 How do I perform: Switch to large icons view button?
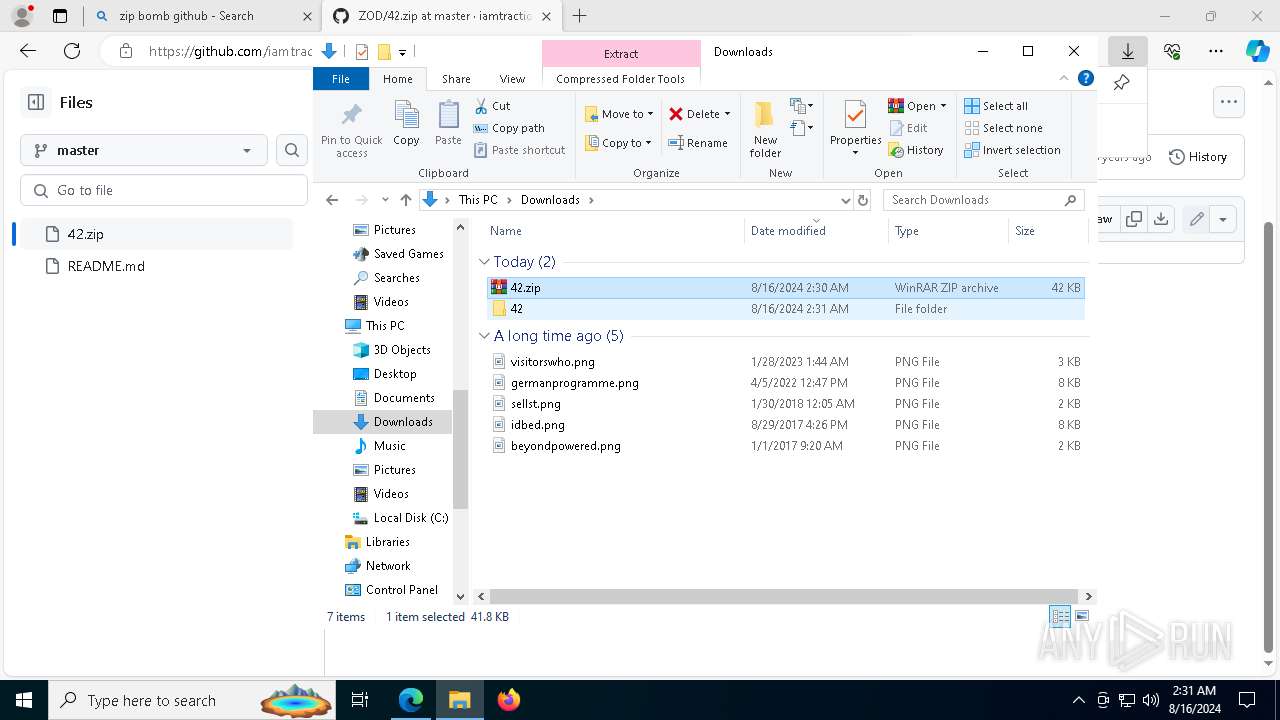pyautogui.click(x=1081, y=616)
